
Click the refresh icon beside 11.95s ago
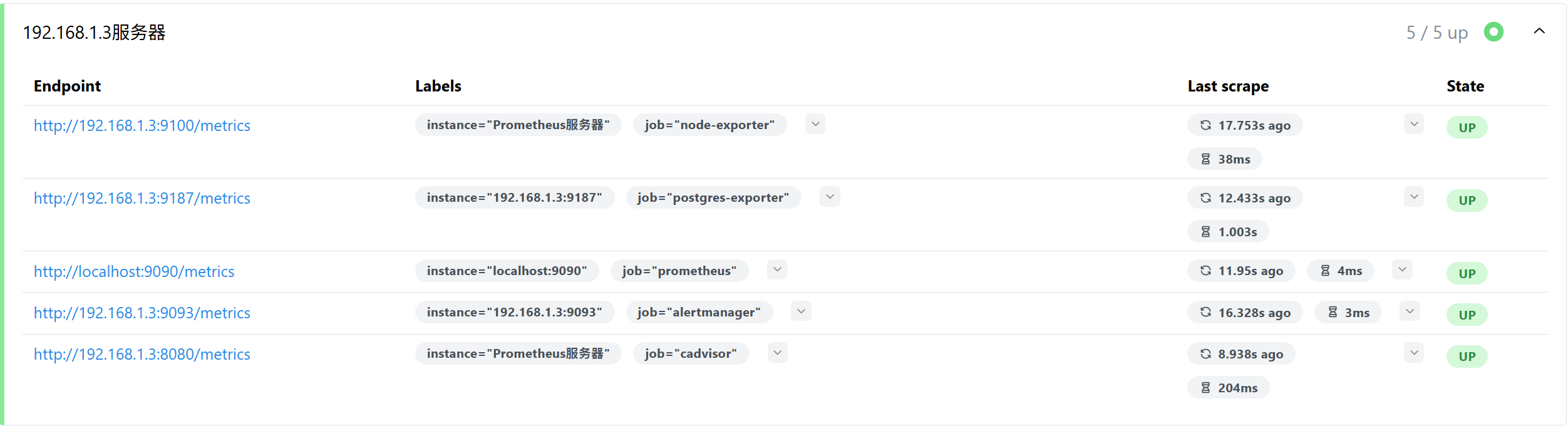pyautogui.click(x=1205, y=271)
